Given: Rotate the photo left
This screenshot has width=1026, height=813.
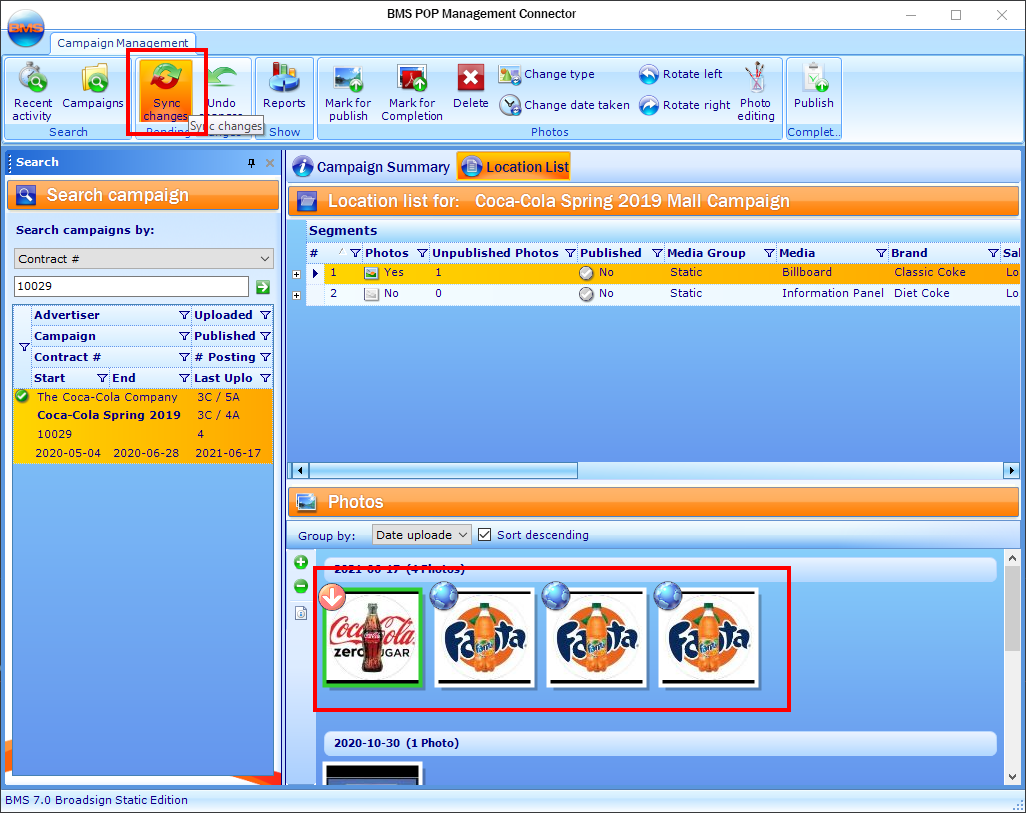Looking at the screenshot, I should (681, 74).
